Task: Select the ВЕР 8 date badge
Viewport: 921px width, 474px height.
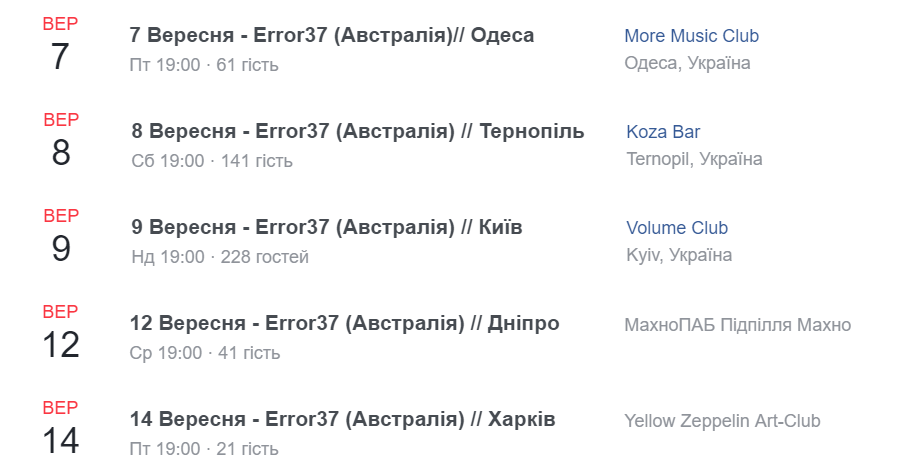Action: pos(60,142)
